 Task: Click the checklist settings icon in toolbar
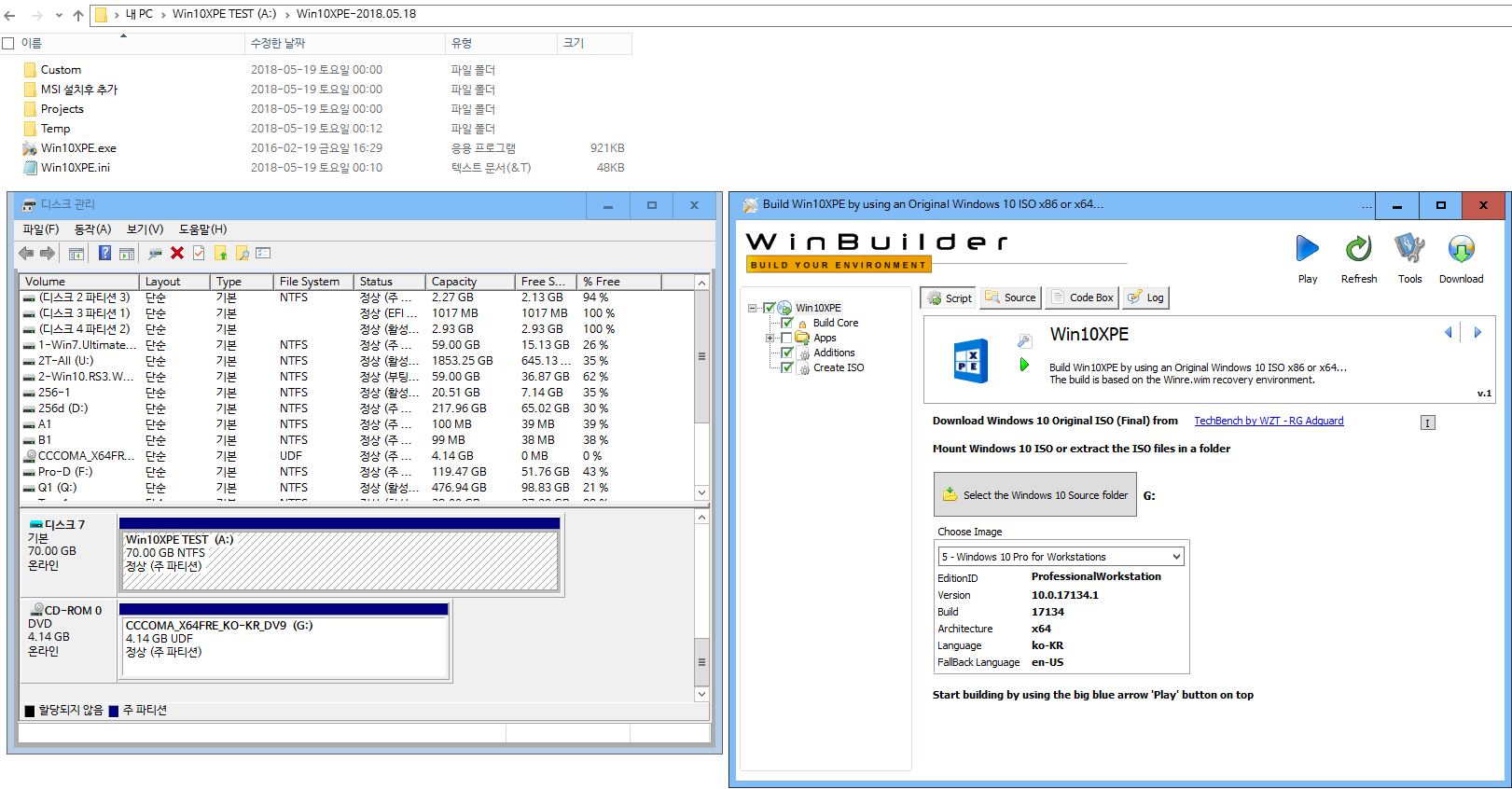(264, 253)
